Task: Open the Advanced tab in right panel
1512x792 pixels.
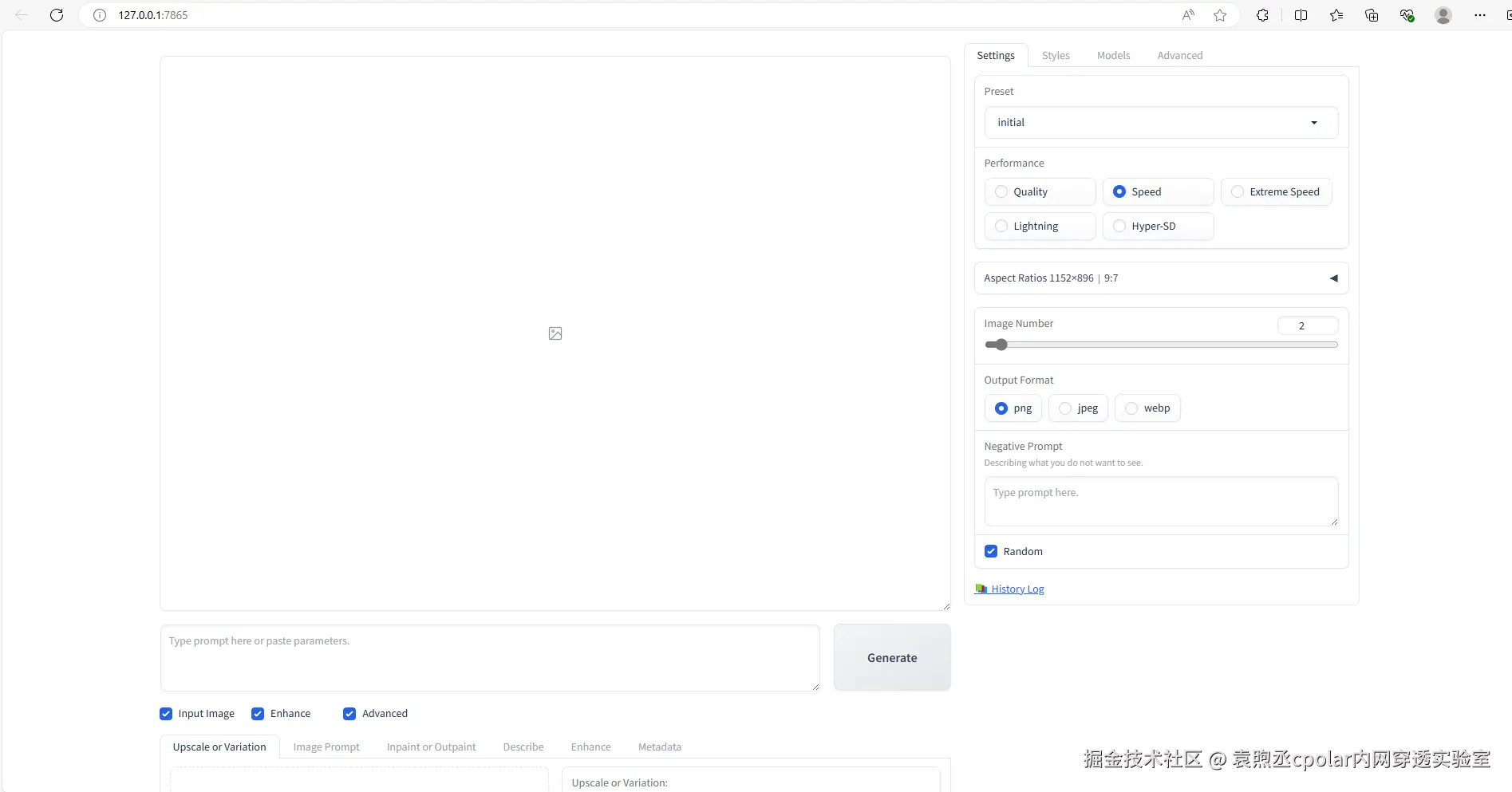Action: click(x=1180, y=55)
